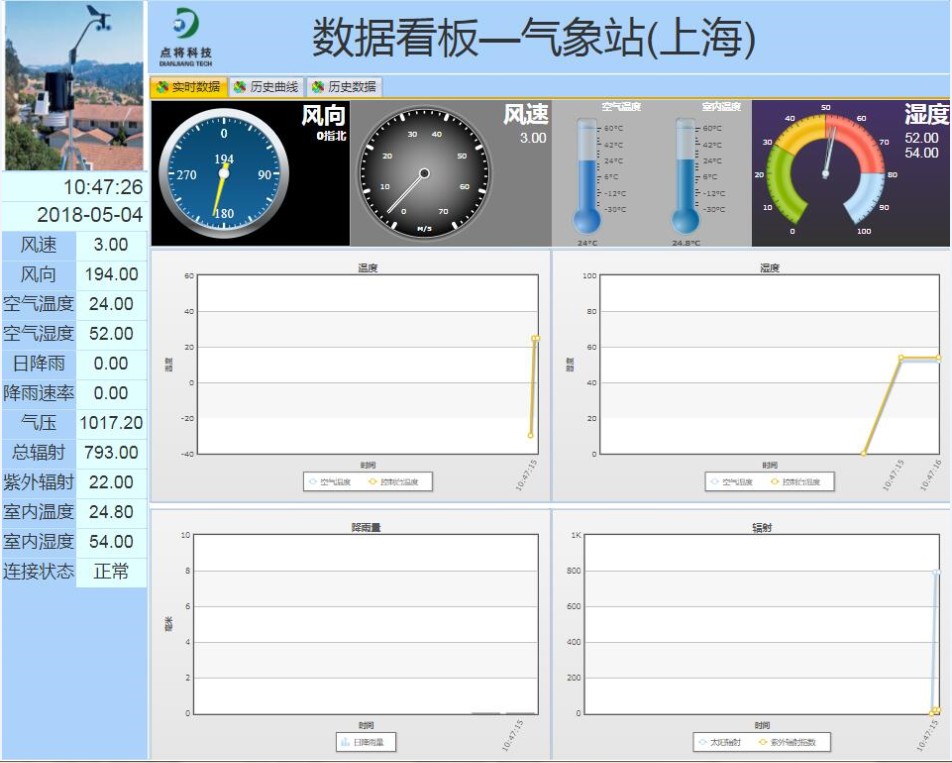Click the 湿度 semicircular colored gauge
This screenshot has height=763, width=952.
pos(825,168)
